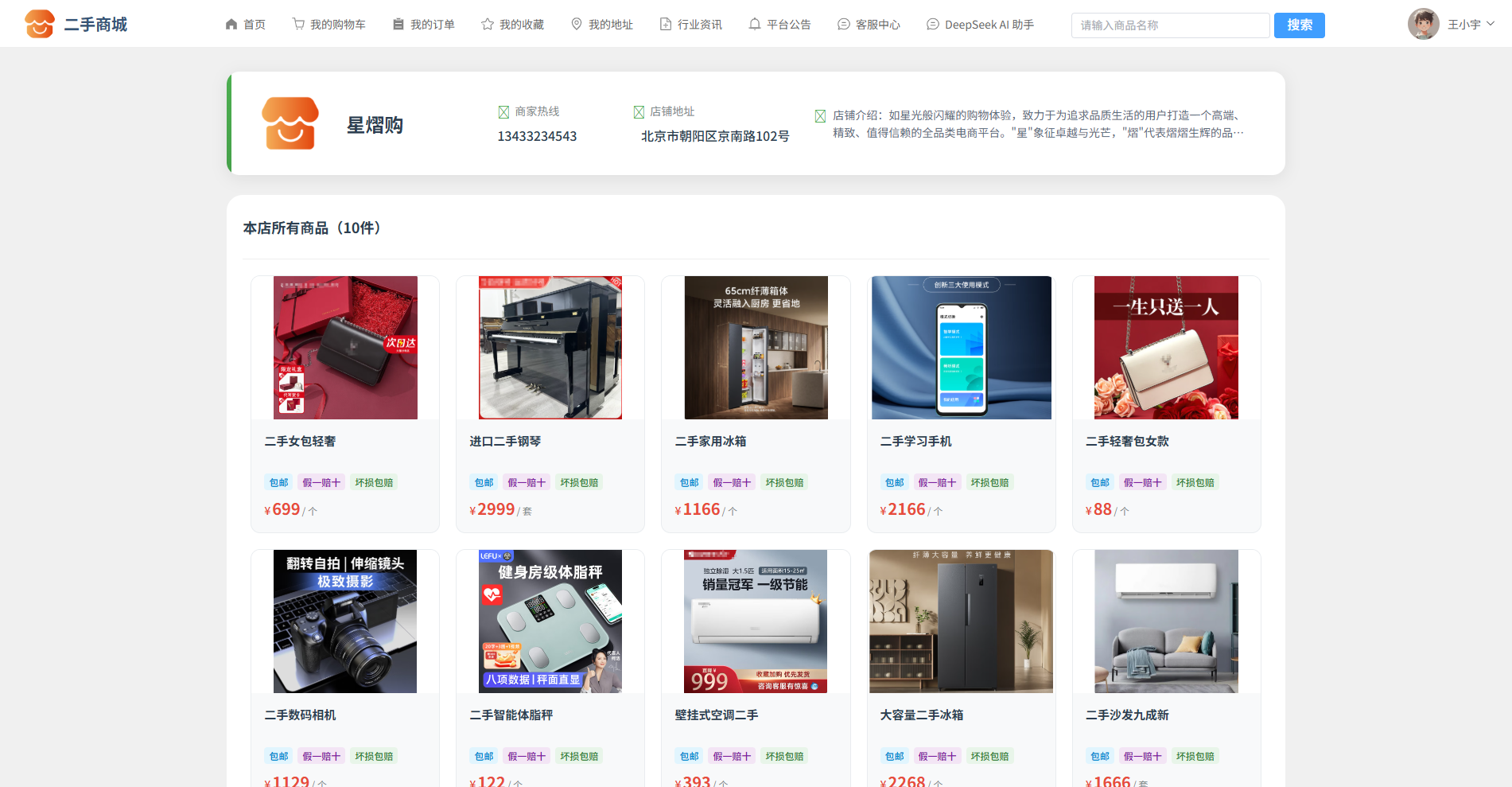Click the shopping cart icon in navigation
The width and height of the screenshot is (1512, 787).
[x=298, y=25]
